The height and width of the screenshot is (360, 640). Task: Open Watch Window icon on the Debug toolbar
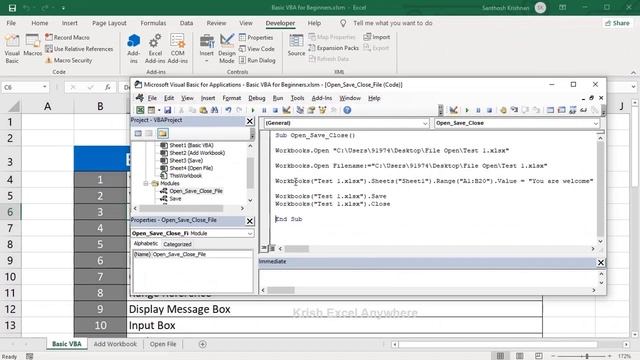coord(573,110)
